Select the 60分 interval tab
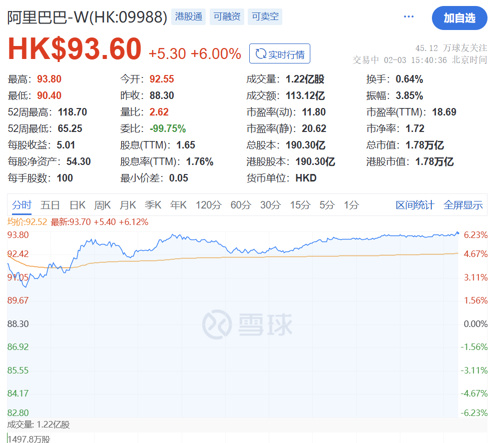 pos(241,205)
